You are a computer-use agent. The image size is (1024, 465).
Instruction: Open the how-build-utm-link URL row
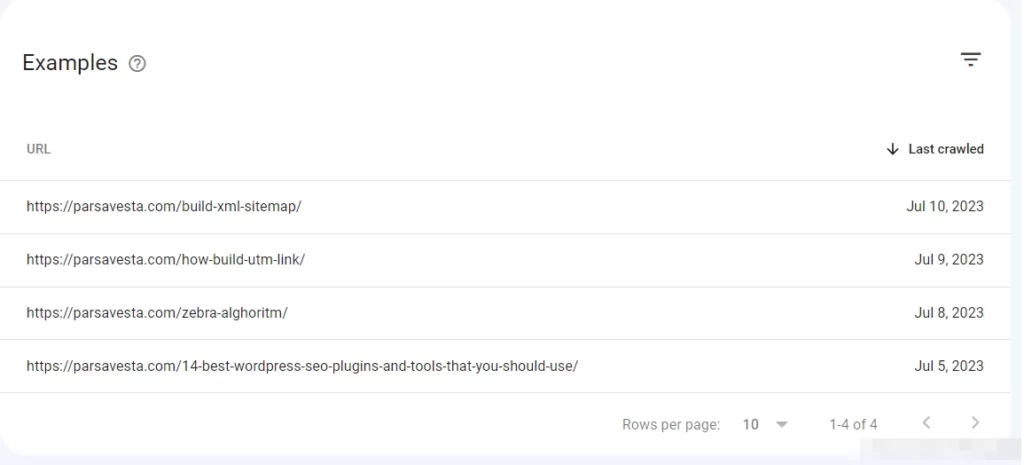click(505, 260)
